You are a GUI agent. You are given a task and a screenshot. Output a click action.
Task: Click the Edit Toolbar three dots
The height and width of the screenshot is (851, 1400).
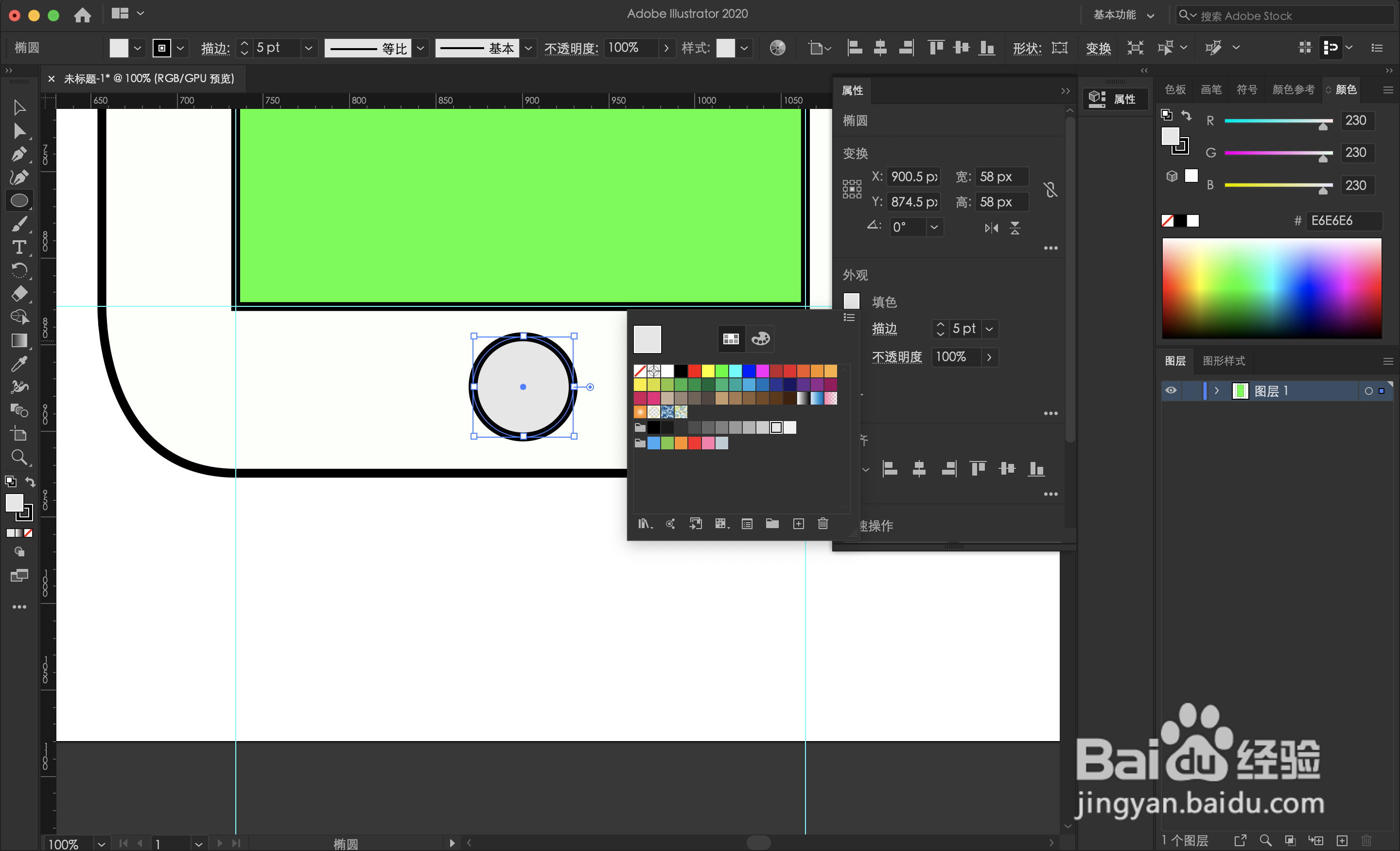point(19,607)
